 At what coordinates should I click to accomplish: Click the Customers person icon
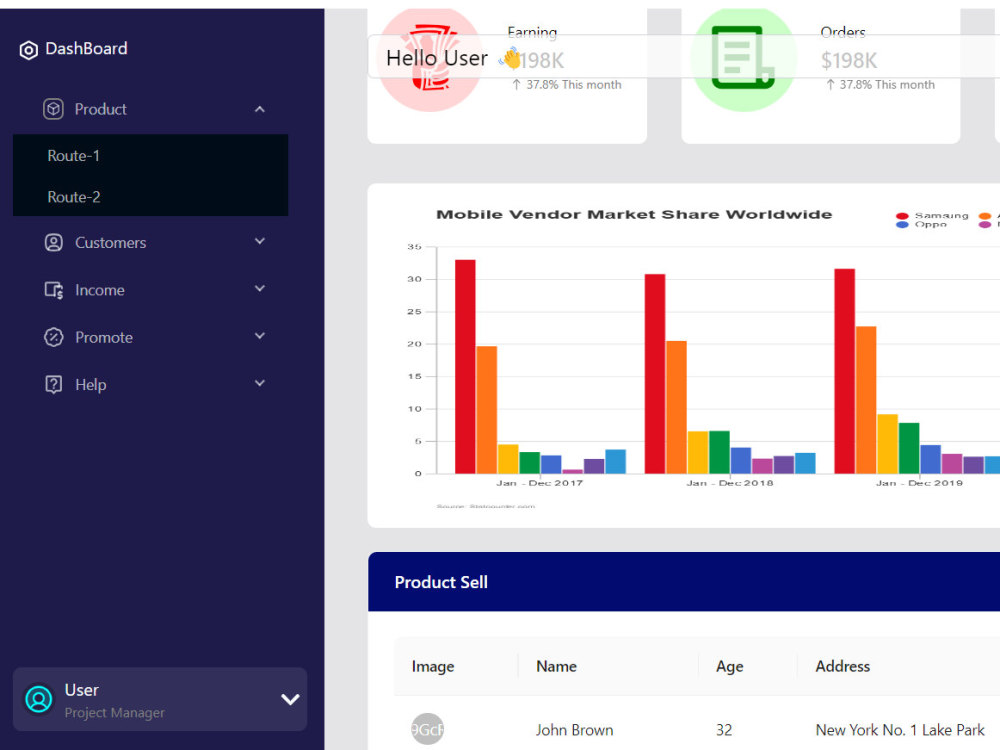(54, 242)
